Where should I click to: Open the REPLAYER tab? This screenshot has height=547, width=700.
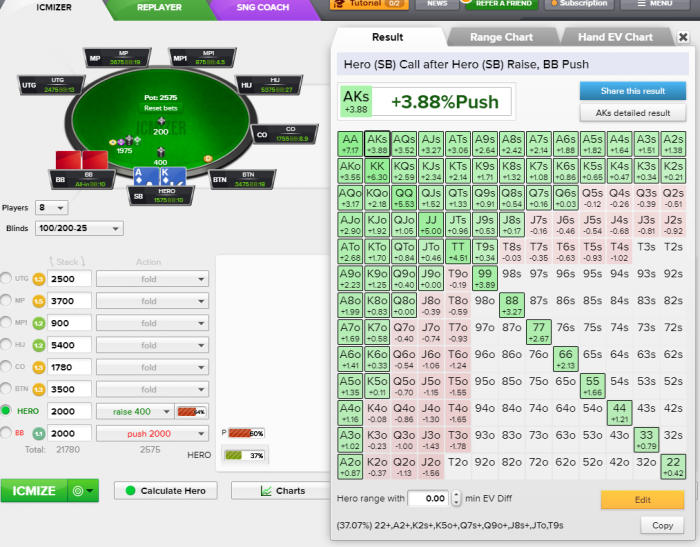click(159, 8)
